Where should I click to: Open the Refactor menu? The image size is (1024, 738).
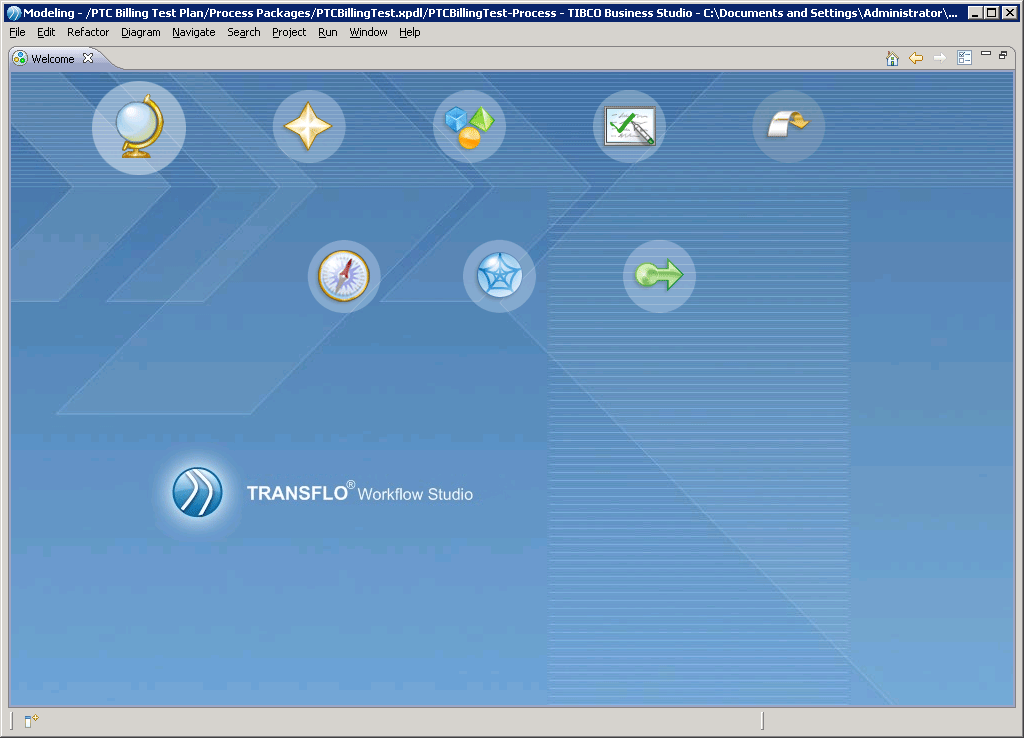pyautogui.click(x=87, y=32)
